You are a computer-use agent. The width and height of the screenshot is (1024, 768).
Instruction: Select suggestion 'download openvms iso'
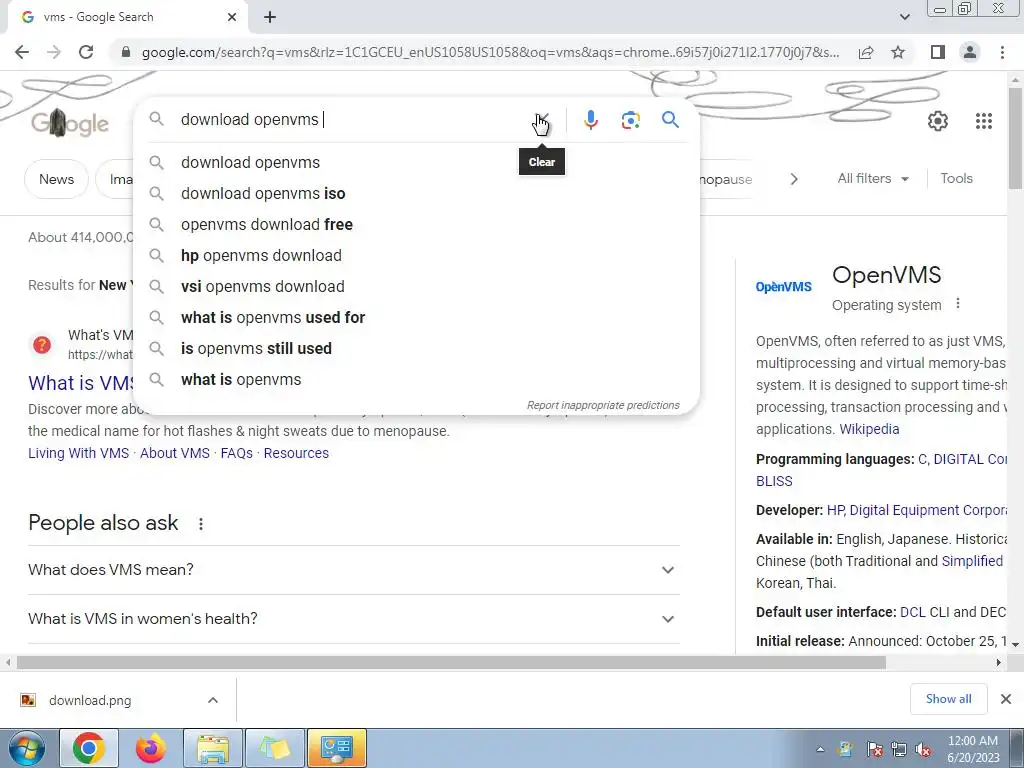[x=416, y=193]
